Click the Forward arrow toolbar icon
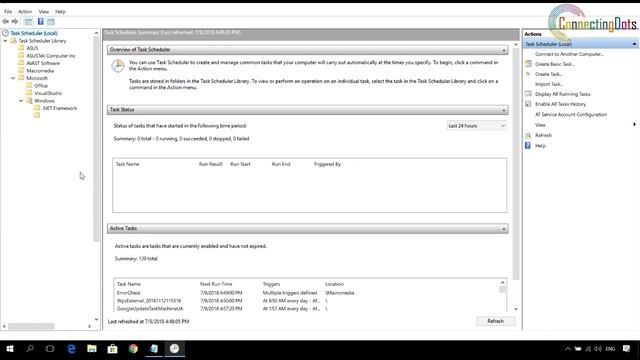The height and width of the screenshot is (360, 640). click(15, 21)
